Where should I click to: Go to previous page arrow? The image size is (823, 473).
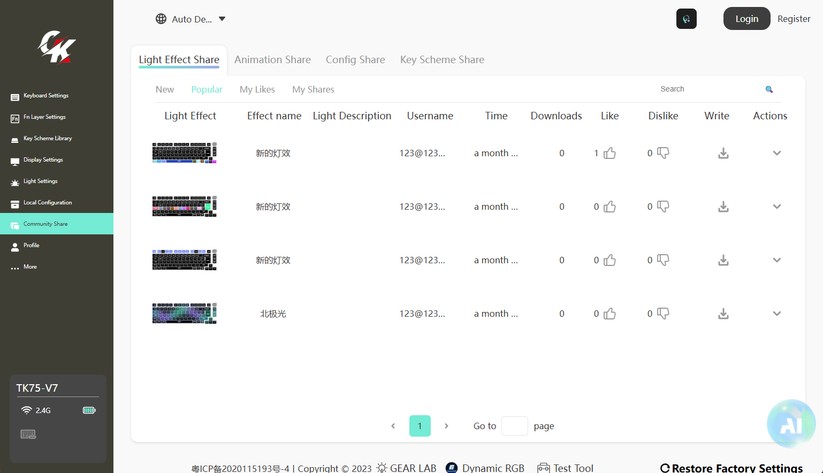pos(393,426)
